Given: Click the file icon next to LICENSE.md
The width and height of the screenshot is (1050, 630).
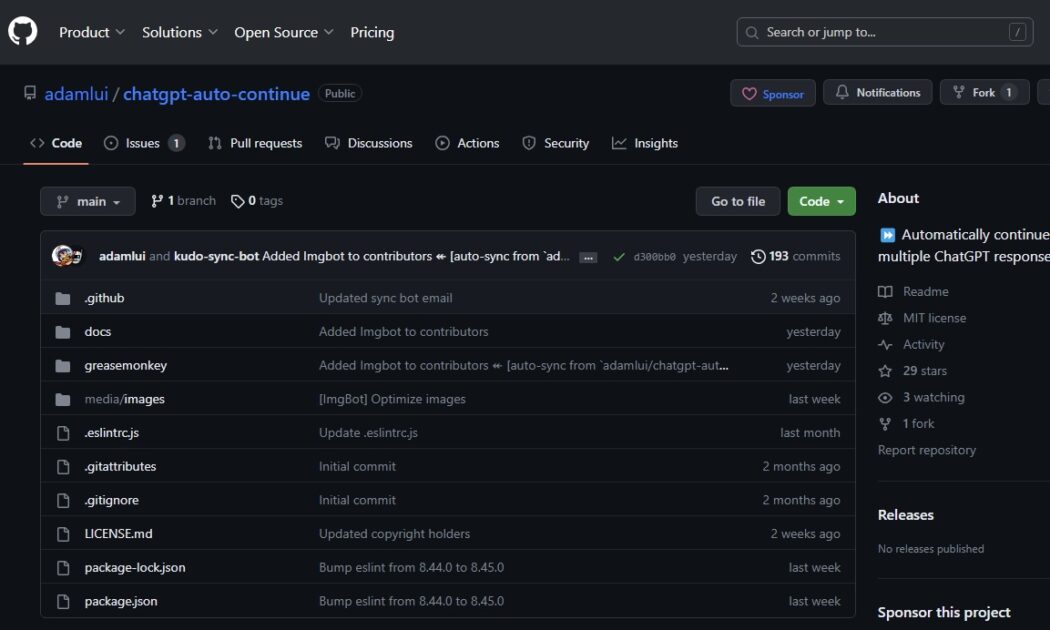Looking at the screenshot, I should click(x=63, y=534).
